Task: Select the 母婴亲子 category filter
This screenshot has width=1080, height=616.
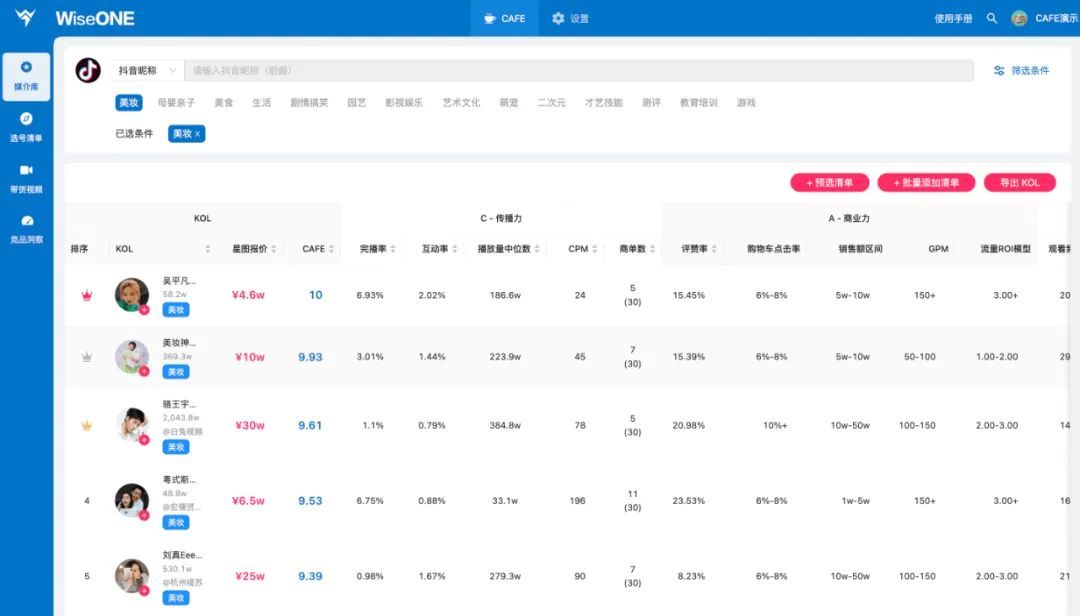Action: pyautogui.click(x=176, y=103)
